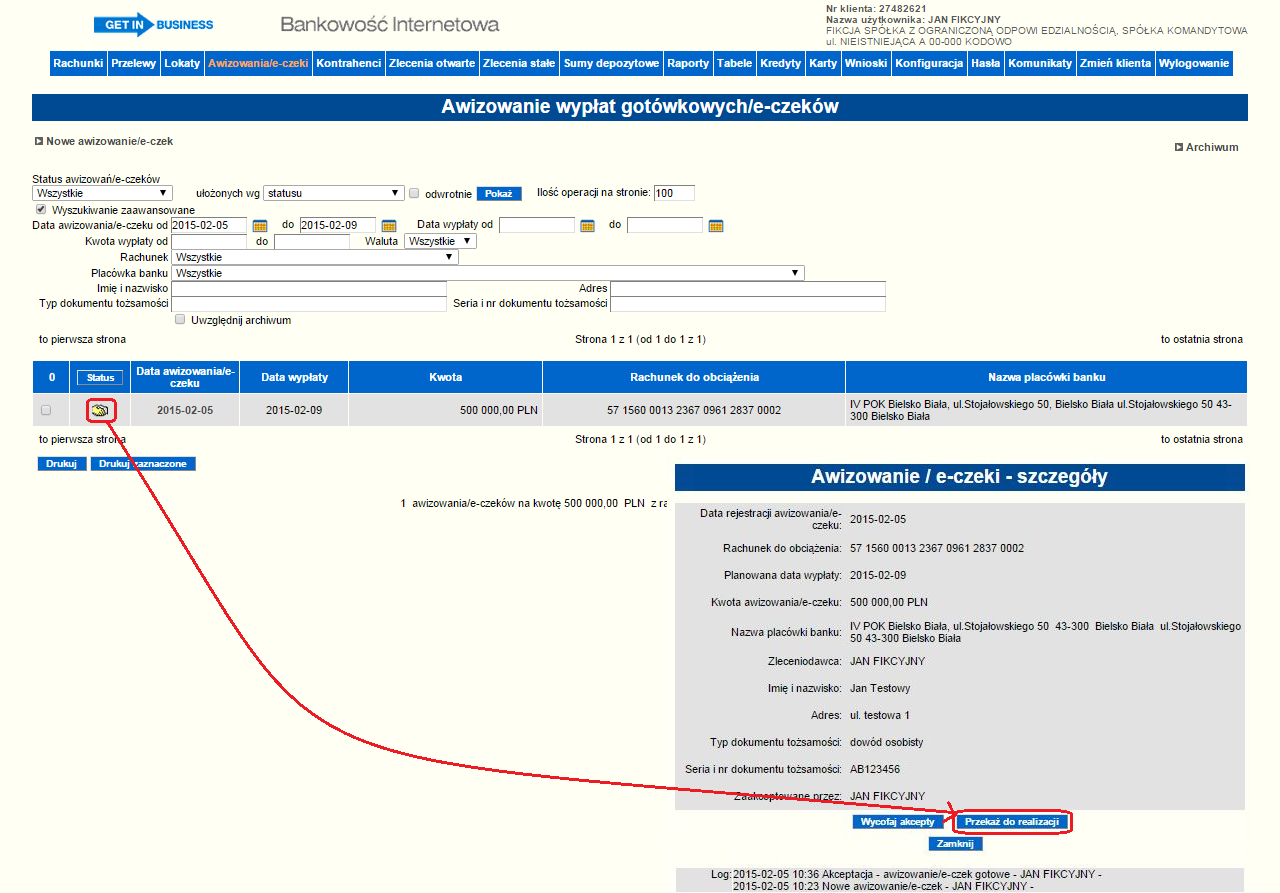Open Sumy depozytowe menu tab
This screenshot has height=893, width=1280.
(x=611, y=63)
